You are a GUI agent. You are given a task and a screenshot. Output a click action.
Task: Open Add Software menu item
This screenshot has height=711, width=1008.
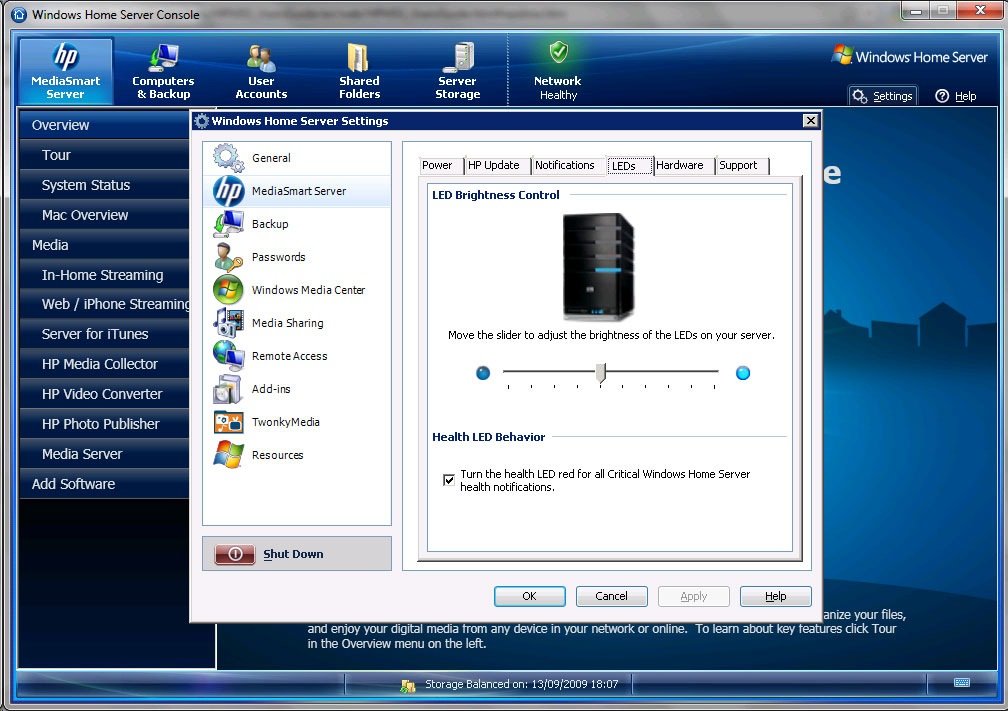104,484
